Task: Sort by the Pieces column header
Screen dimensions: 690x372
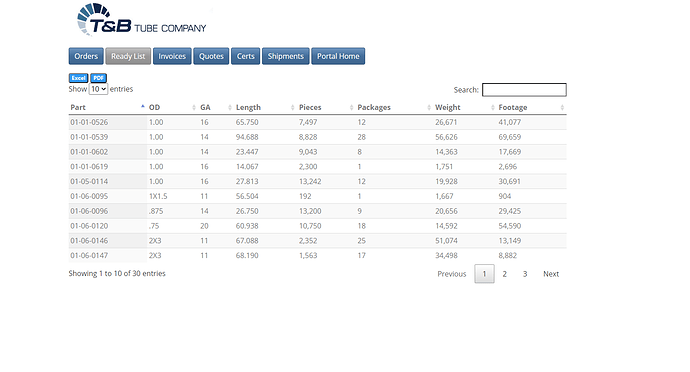Action: pyautogui.click(x=326, y=107)
